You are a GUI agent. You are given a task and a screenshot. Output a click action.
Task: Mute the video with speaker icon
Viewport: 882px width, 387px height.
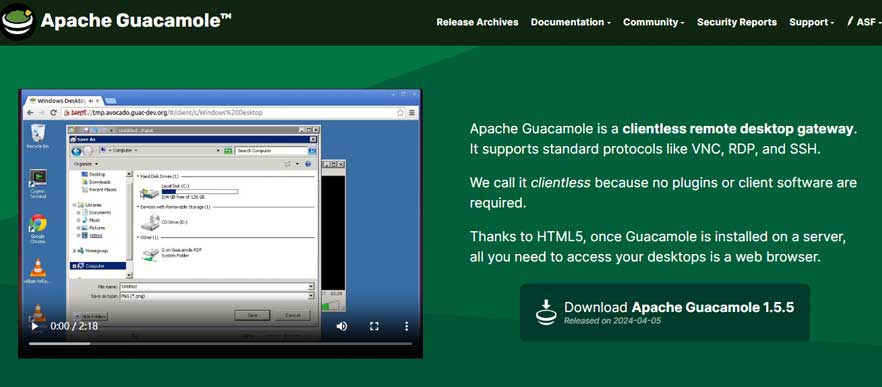pyautogui.click(x=341, y=326)
